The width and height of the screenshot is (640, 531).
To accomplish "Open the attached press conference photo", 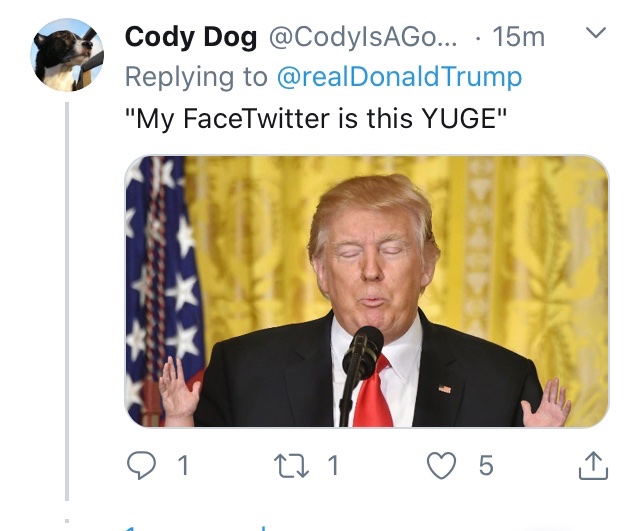I will click(x=366, y=291).
